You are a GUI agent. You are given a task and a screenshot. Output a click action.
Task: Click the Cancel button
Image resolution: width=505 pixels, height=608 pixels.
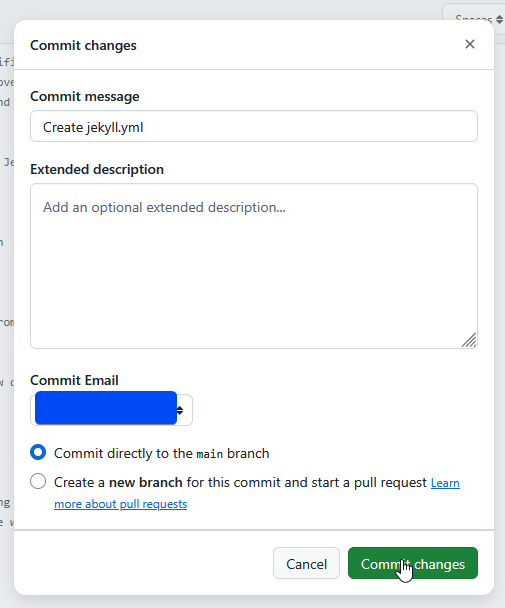(x=306, y=563)
